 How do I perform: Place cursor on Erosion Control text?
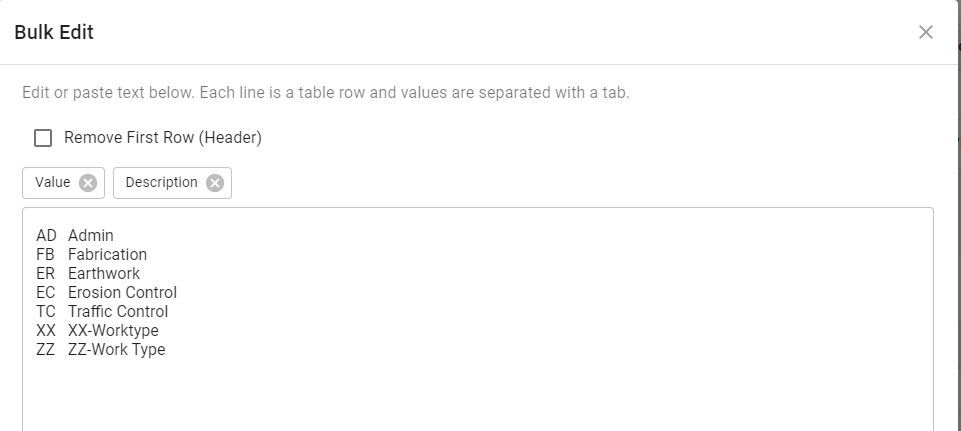tap(122, 293)
